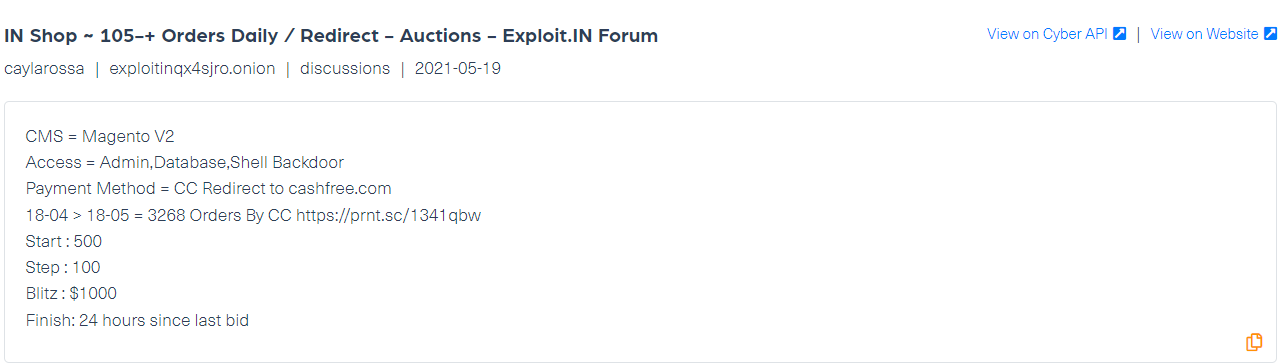The height and width of the screenshot is (364, 1282).
Task: Click the IN Shop post title heading
Action: (331, 36)
